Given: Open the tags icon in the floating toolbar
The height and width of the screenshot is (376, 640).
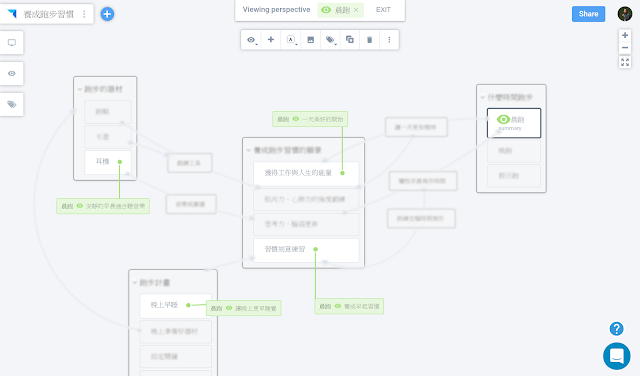Looking at the screenshot, I should [330, 40].
